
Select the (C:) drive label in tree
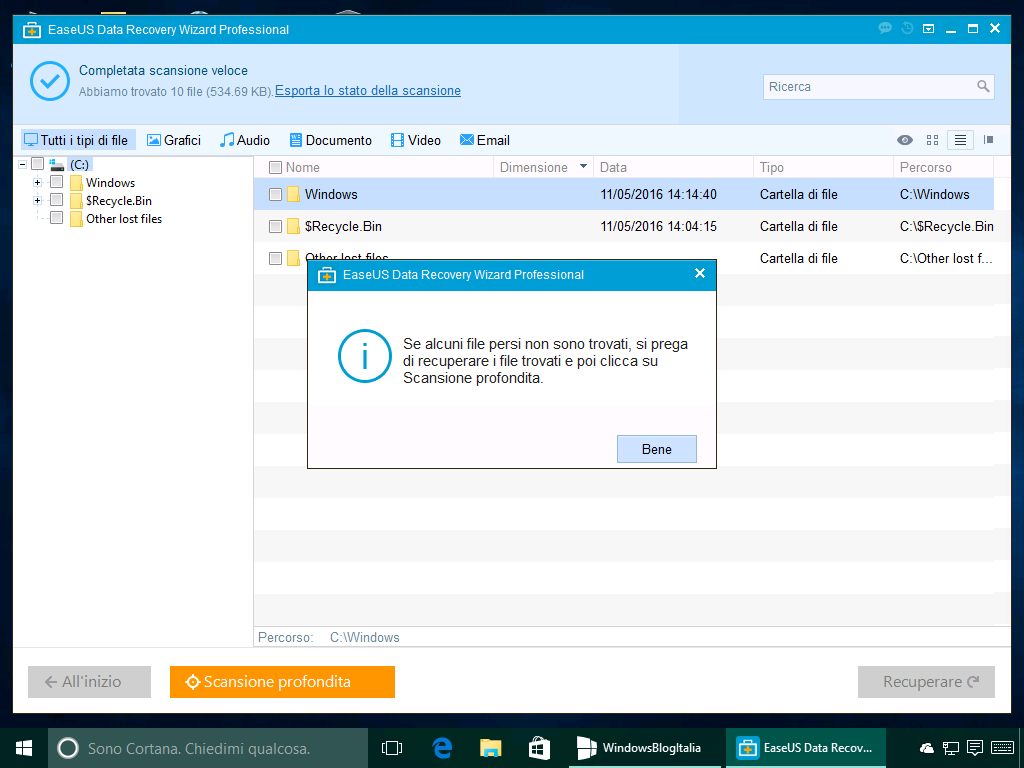click(79, 165)
